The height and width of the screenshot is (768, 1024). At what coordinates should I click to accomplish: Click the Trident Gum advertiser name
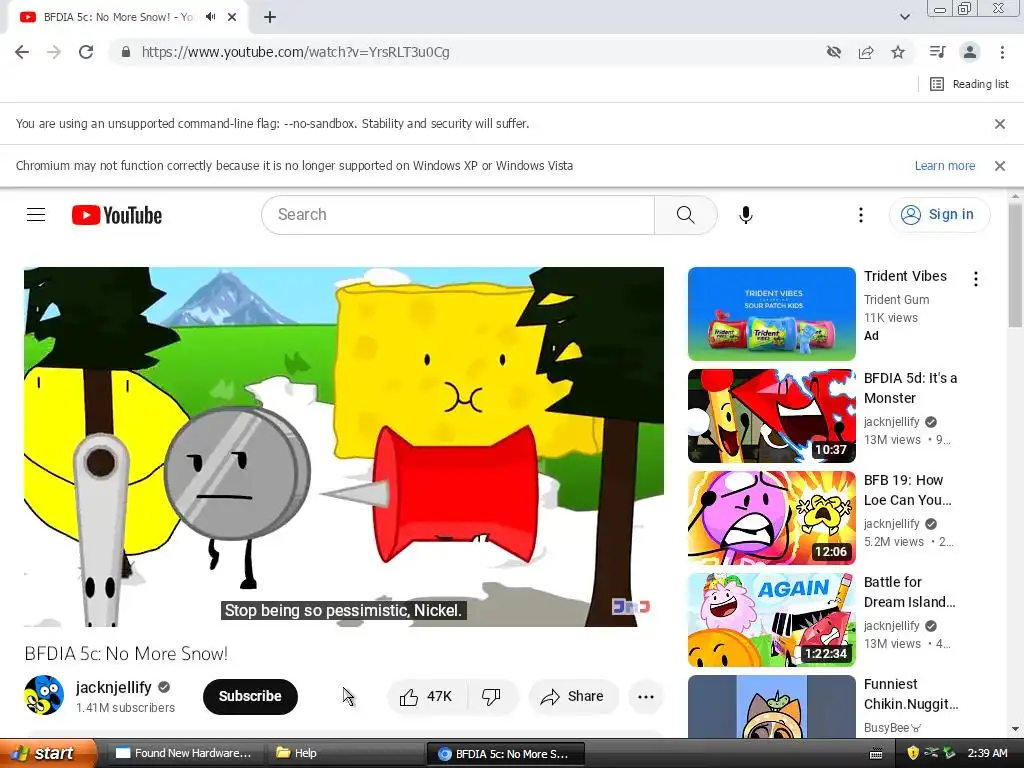point(896,300)
